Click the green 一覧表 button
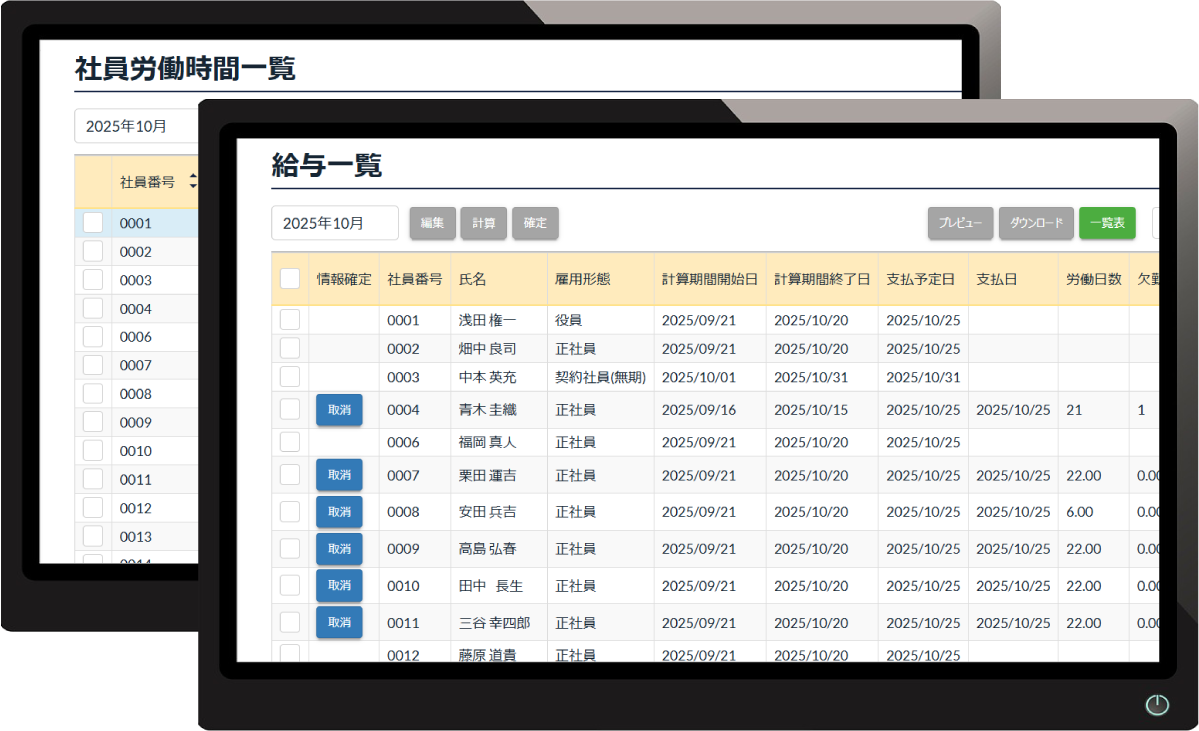Image resolution: width=1199 pixels, height=731 pixels. click(1107, 223)
